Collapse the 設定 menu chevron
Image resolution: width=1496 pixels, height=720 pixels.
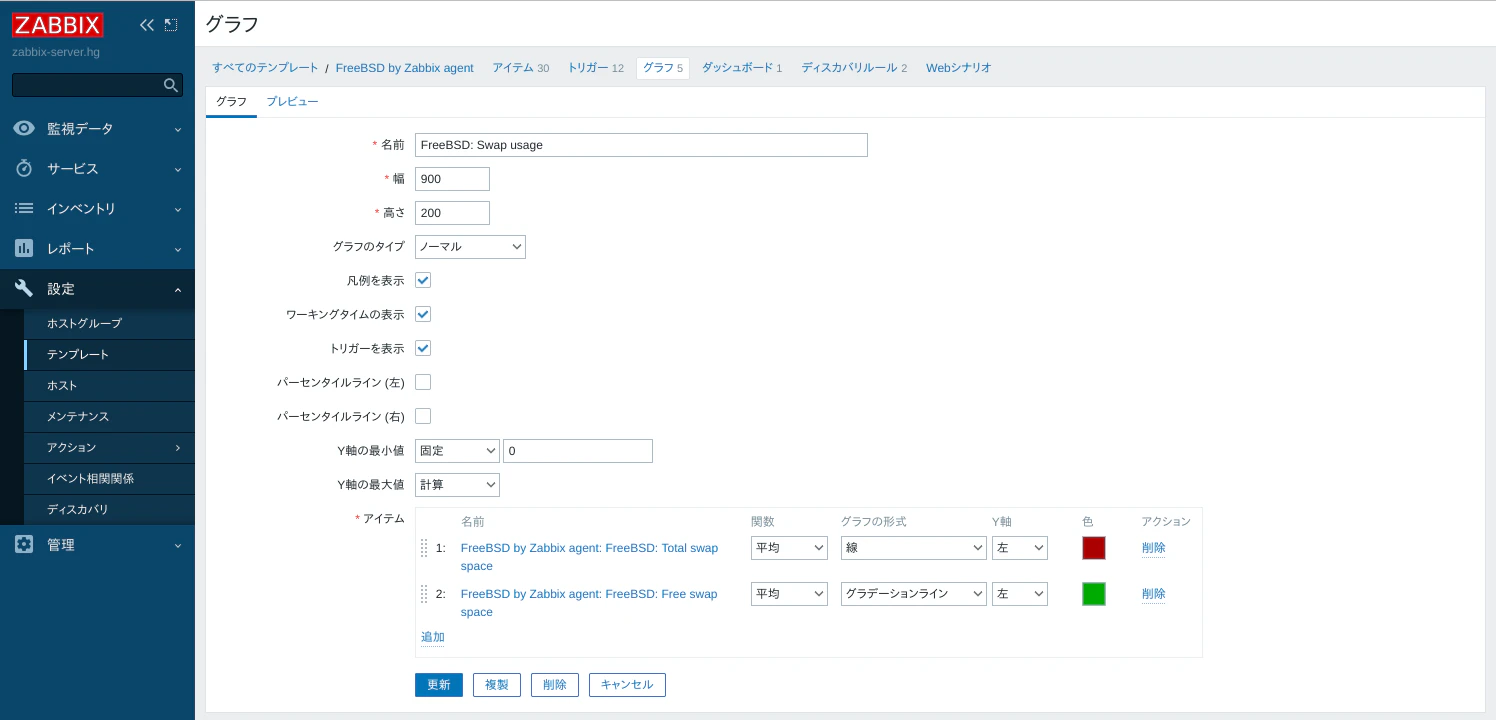[178, 289]
